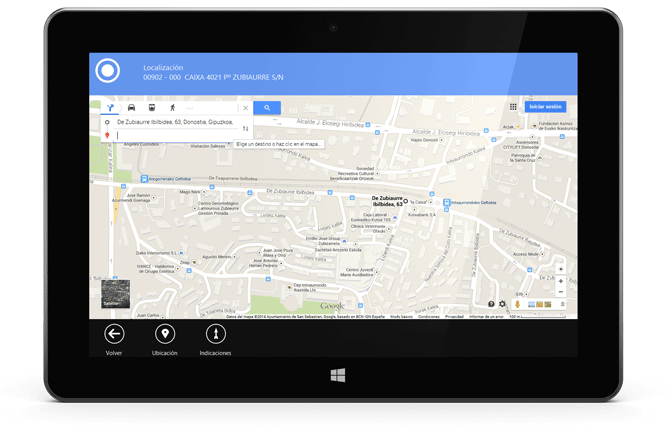Click Informar de un error link

point(486,317)
